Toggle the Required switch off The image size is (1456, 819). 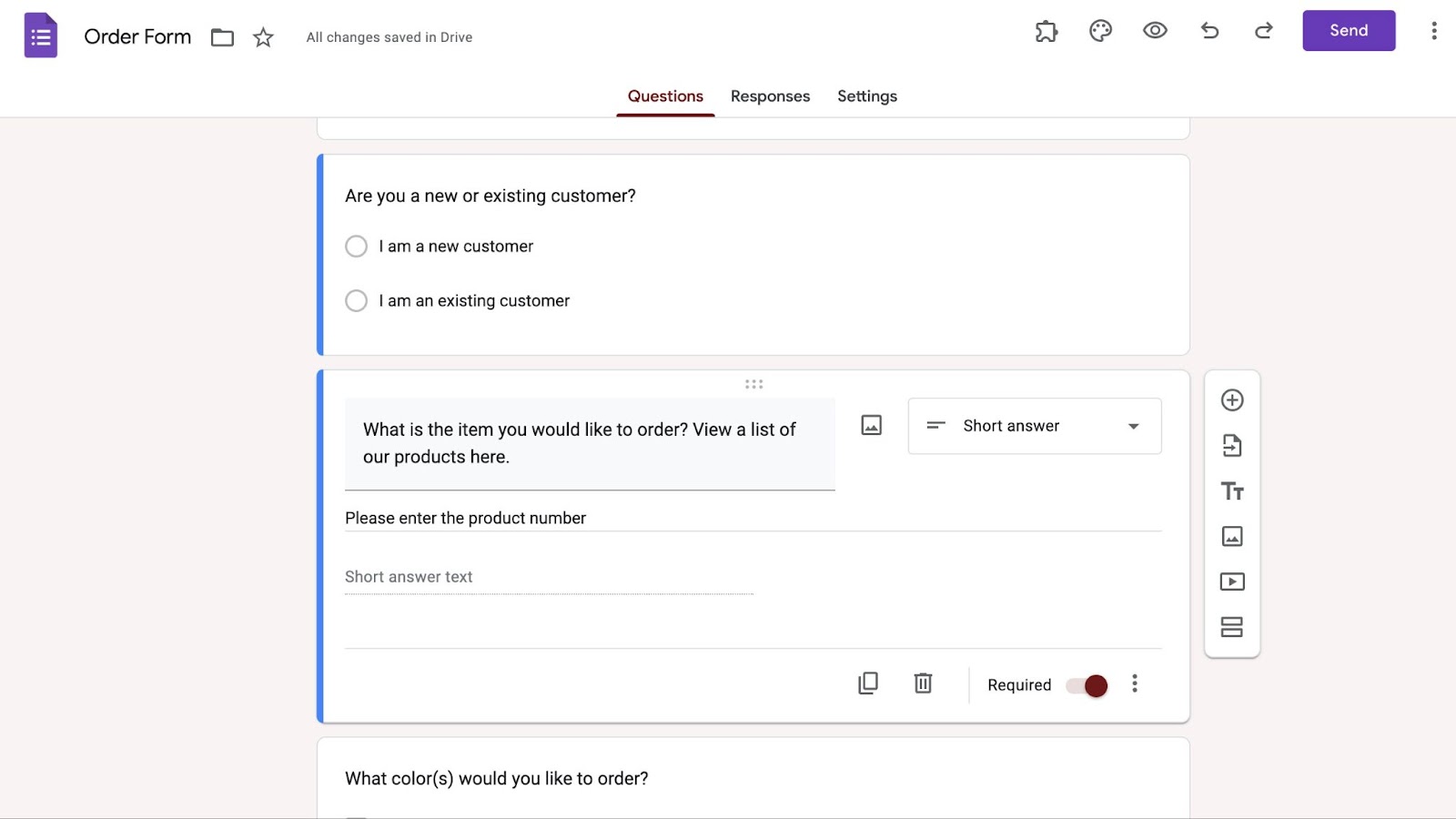tap(1087, 685)
